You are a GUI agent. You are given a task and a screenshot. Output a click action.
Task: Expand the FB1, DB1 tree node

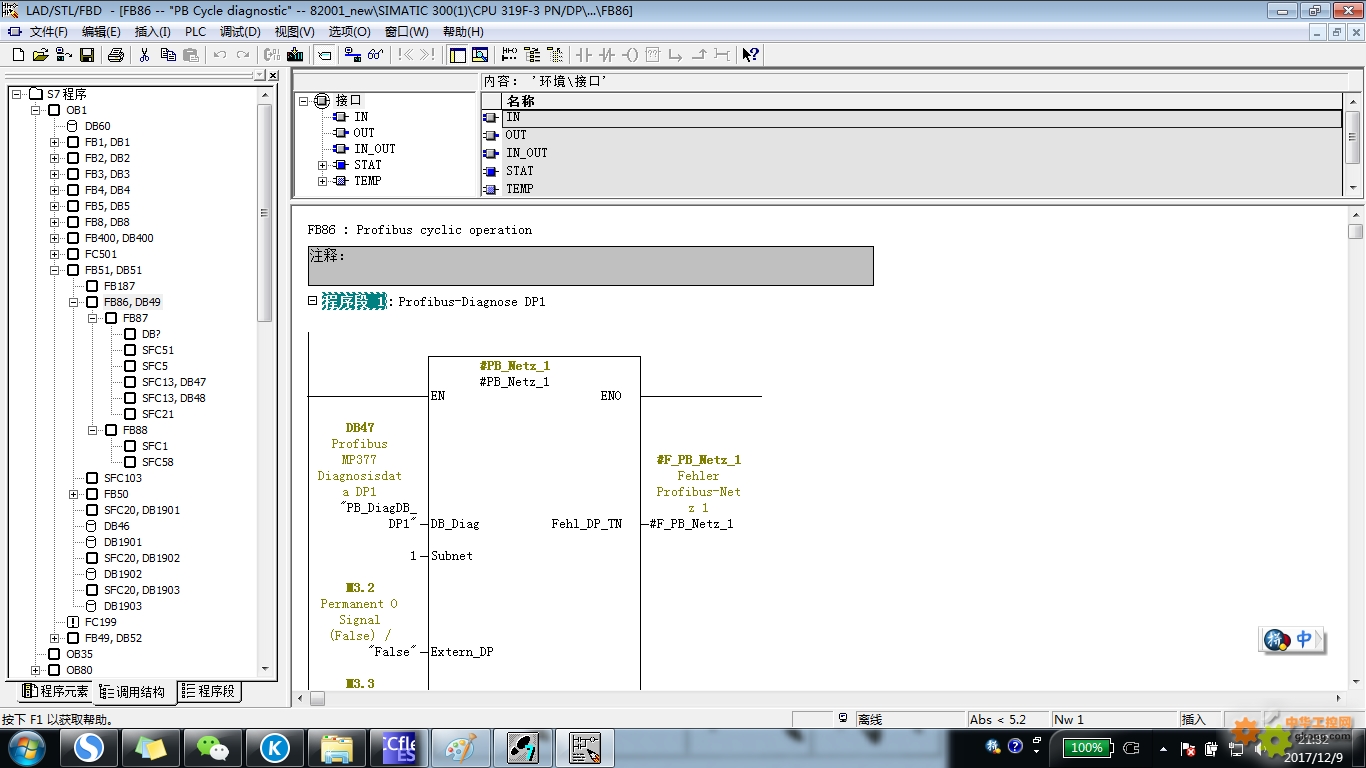click(54, 142)
